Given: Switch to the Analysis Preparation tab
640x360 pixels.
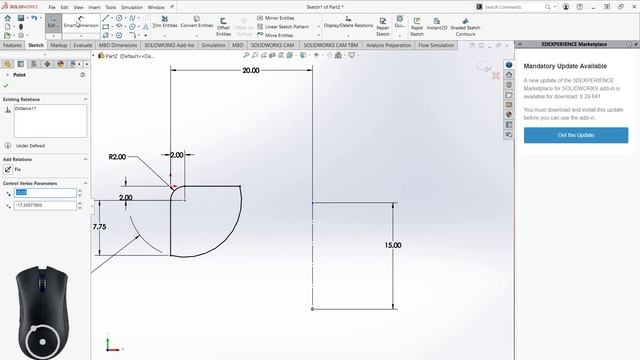Looking at the screenshot, I should [x=388, y=45].
